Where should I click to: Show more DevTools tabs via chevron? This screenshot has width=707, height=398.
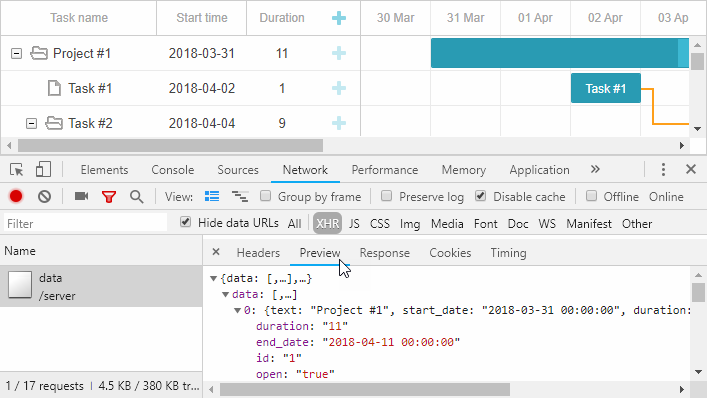tap(595, 169)
